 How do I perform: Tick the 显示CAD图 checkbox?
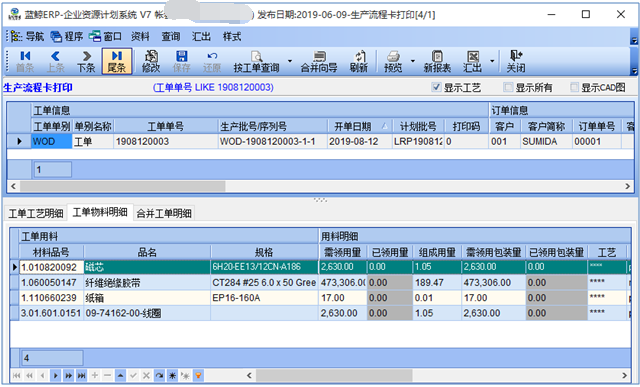point(574,87)
